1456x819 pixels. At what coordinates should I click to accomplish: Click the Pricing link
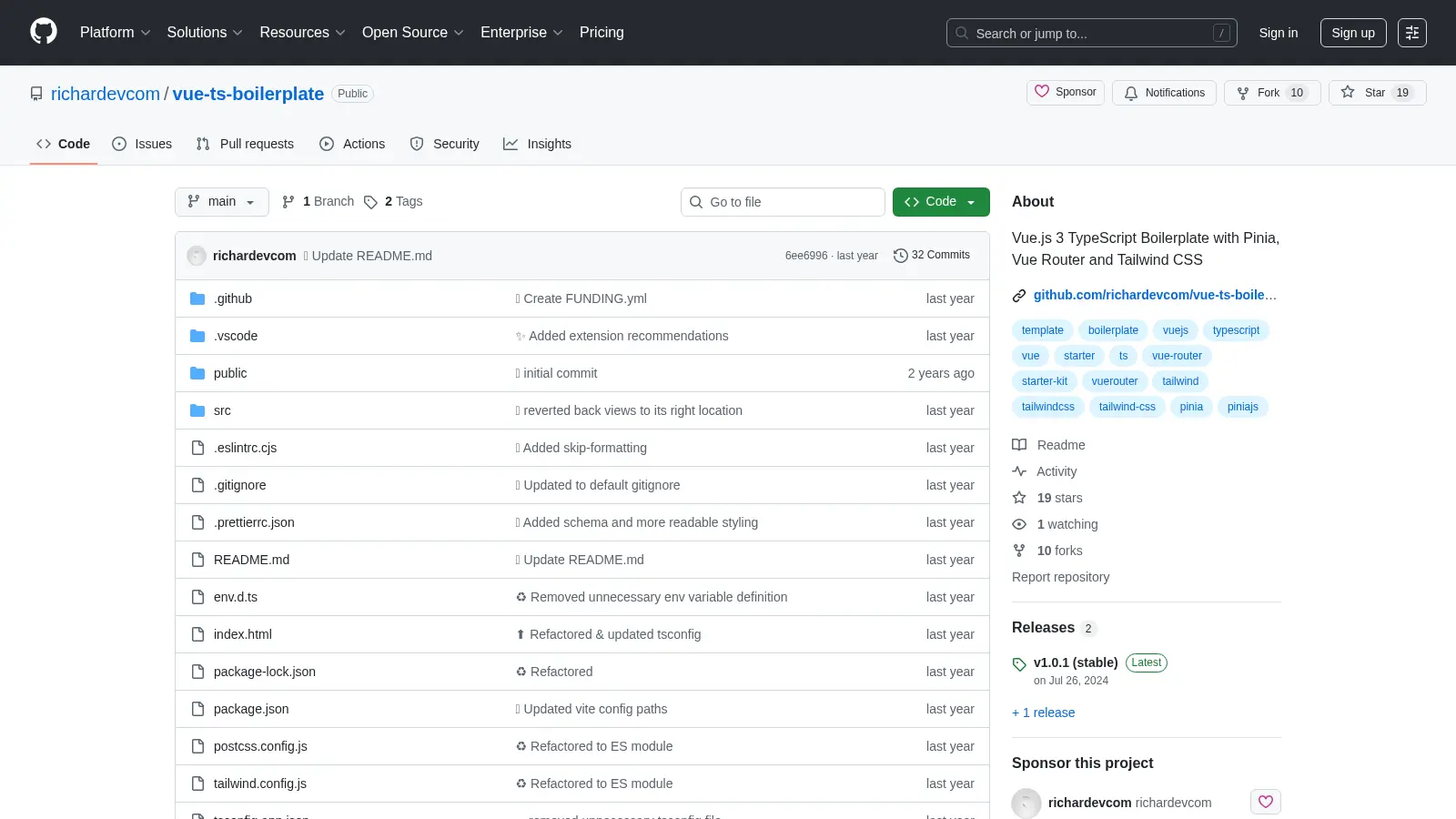coord(602,33)
